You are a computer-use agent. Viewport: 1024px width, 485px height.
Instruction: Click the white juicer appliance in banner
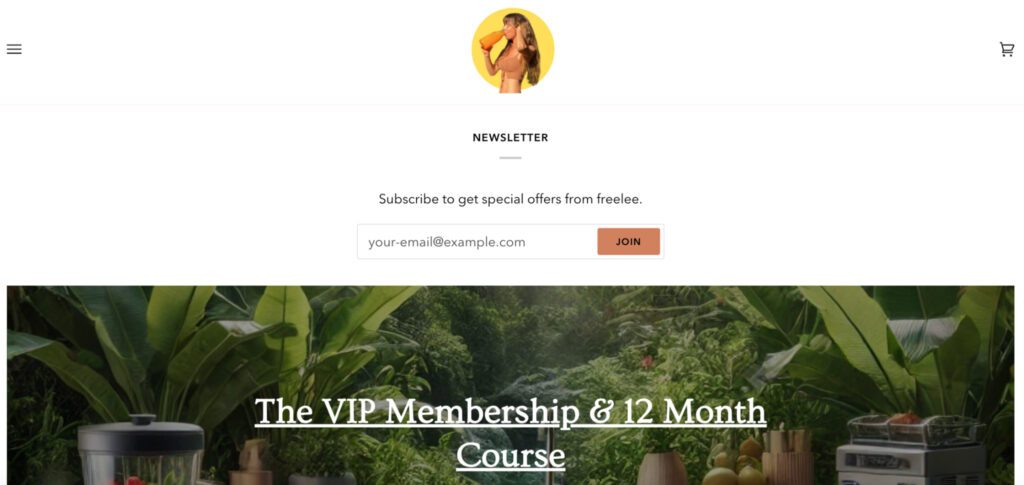[910, 465]
